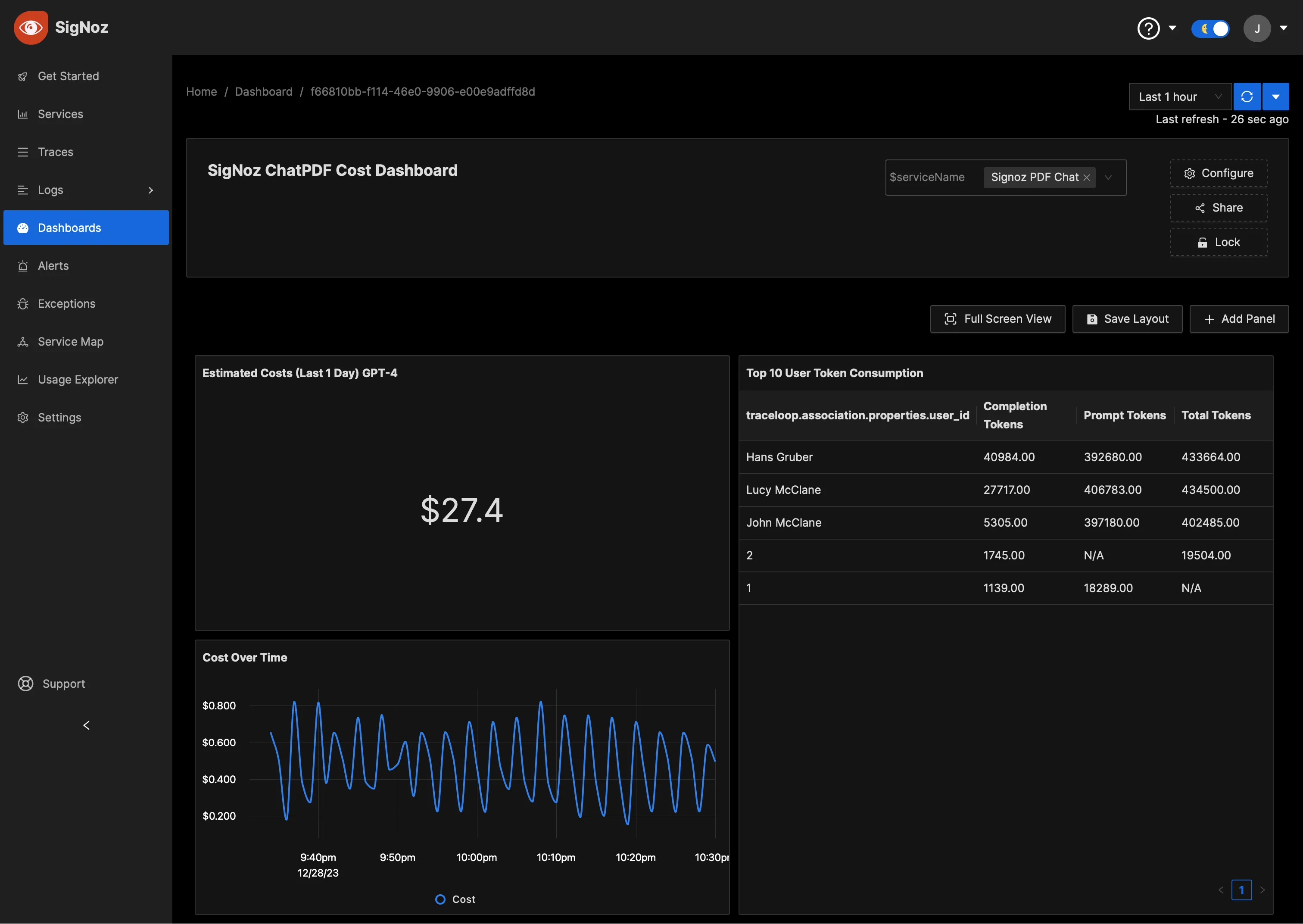Image resolution: width=1303 pixels, height=924 pixels.
Task: Remove the Signoz PDF Chat tag
Action: [1087, 178]
